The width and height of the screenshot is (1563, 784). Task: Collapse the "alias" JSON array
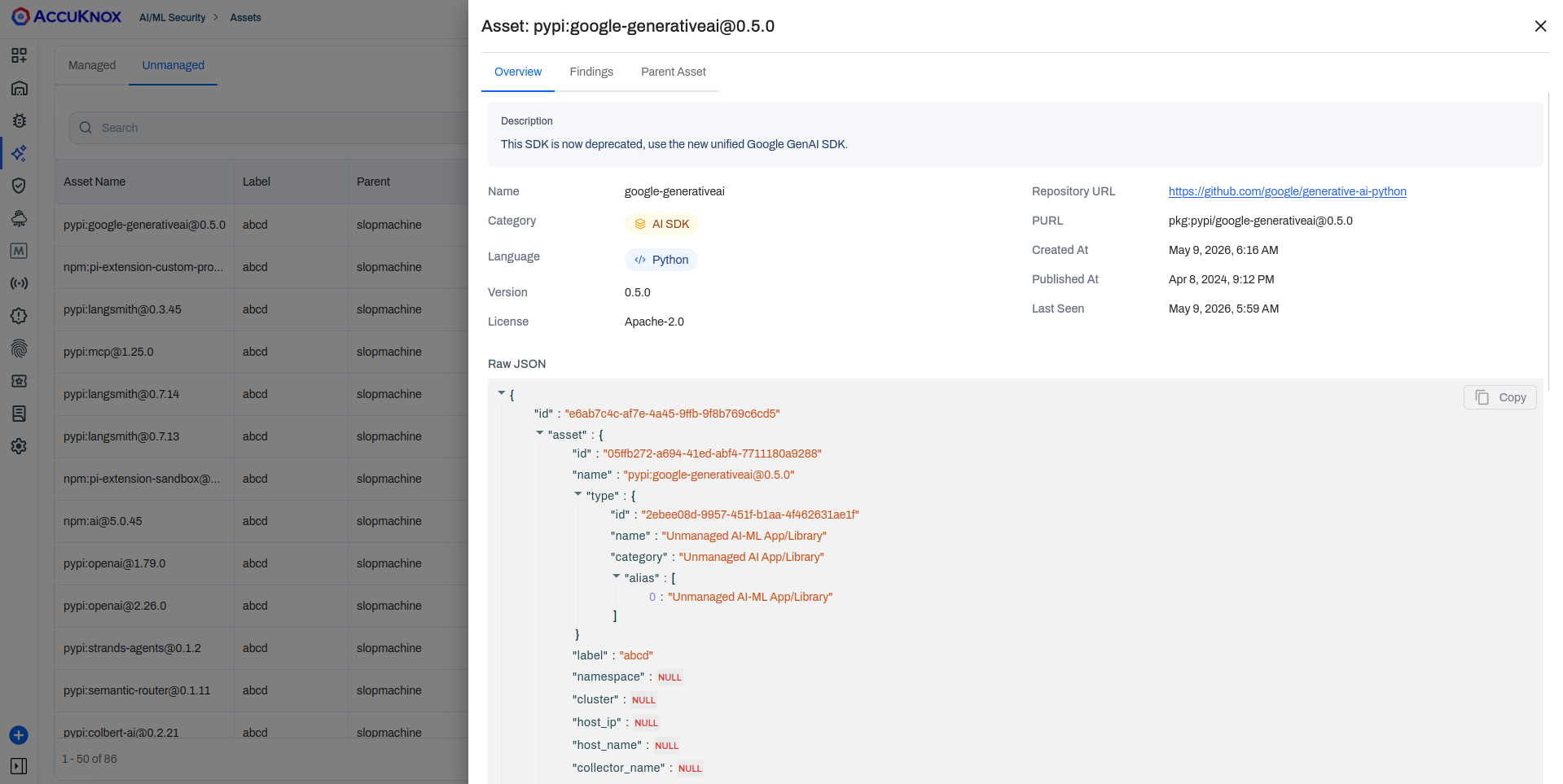616,576
